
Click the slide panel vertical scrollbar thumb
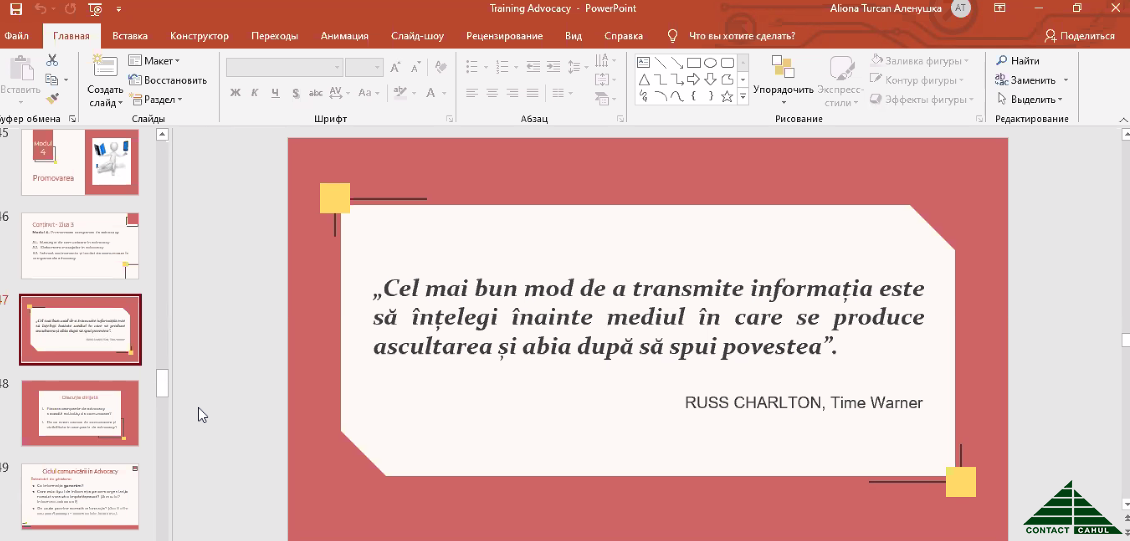(x=163, y=383)
